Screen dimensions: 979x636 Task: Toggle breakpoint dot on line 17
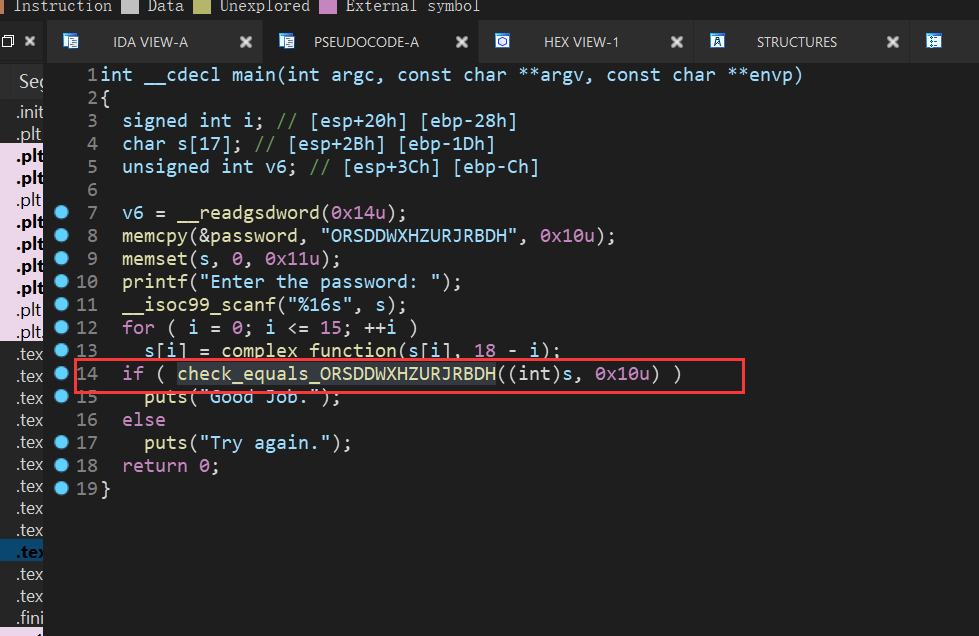[x=61, y=443]
